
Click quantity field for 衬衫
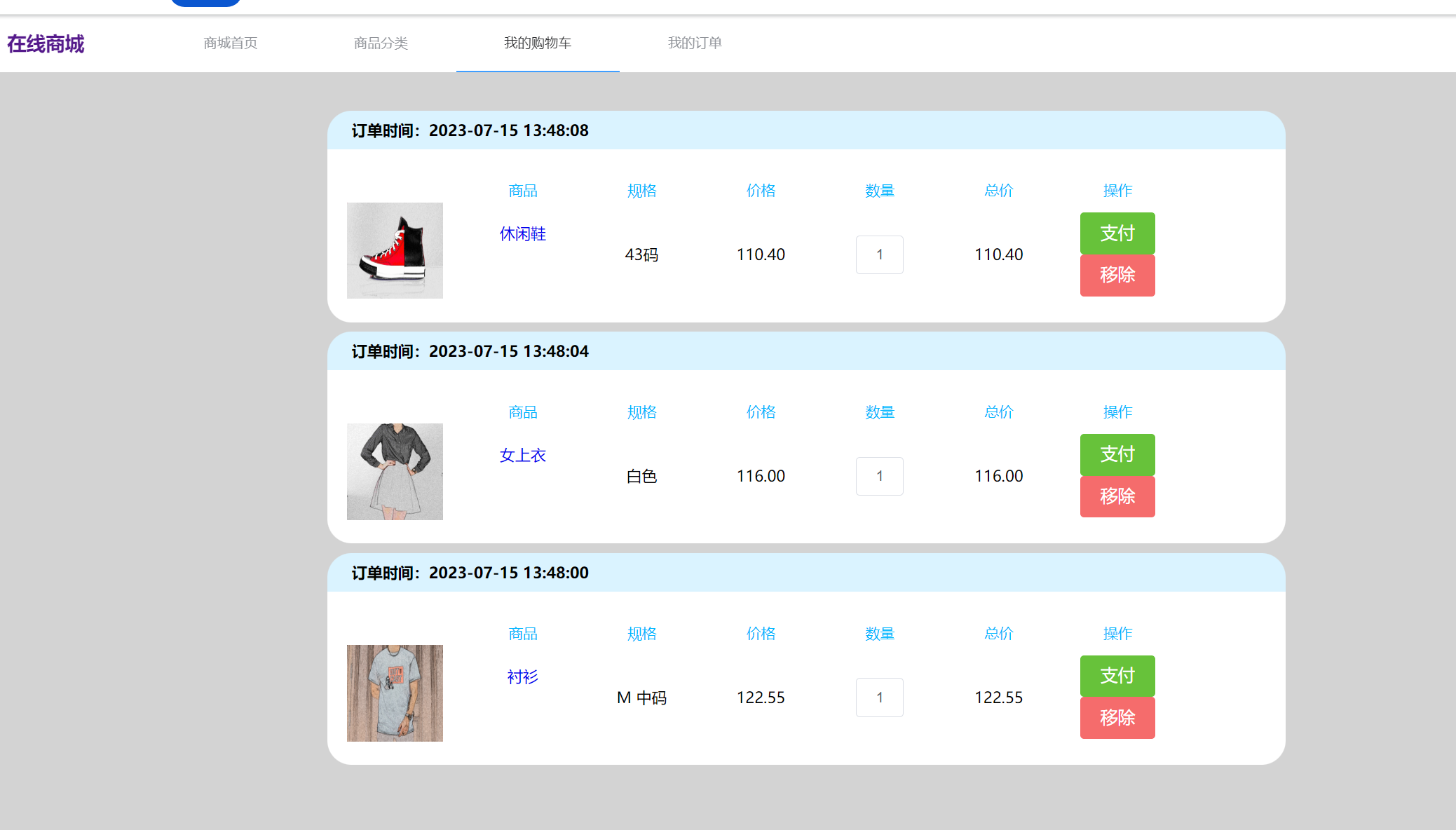click(x=879, y=698)
